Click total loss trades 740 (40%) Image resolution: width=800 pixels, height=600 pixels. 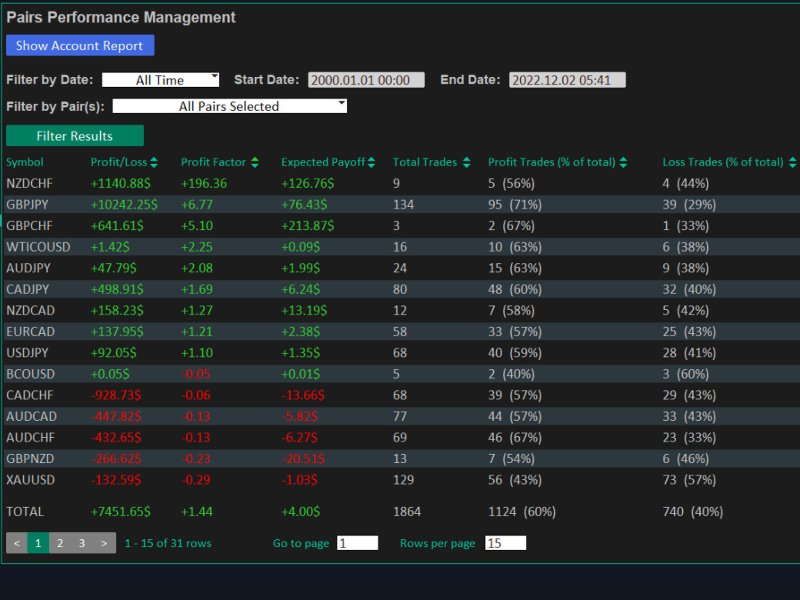tap(693, 511)
